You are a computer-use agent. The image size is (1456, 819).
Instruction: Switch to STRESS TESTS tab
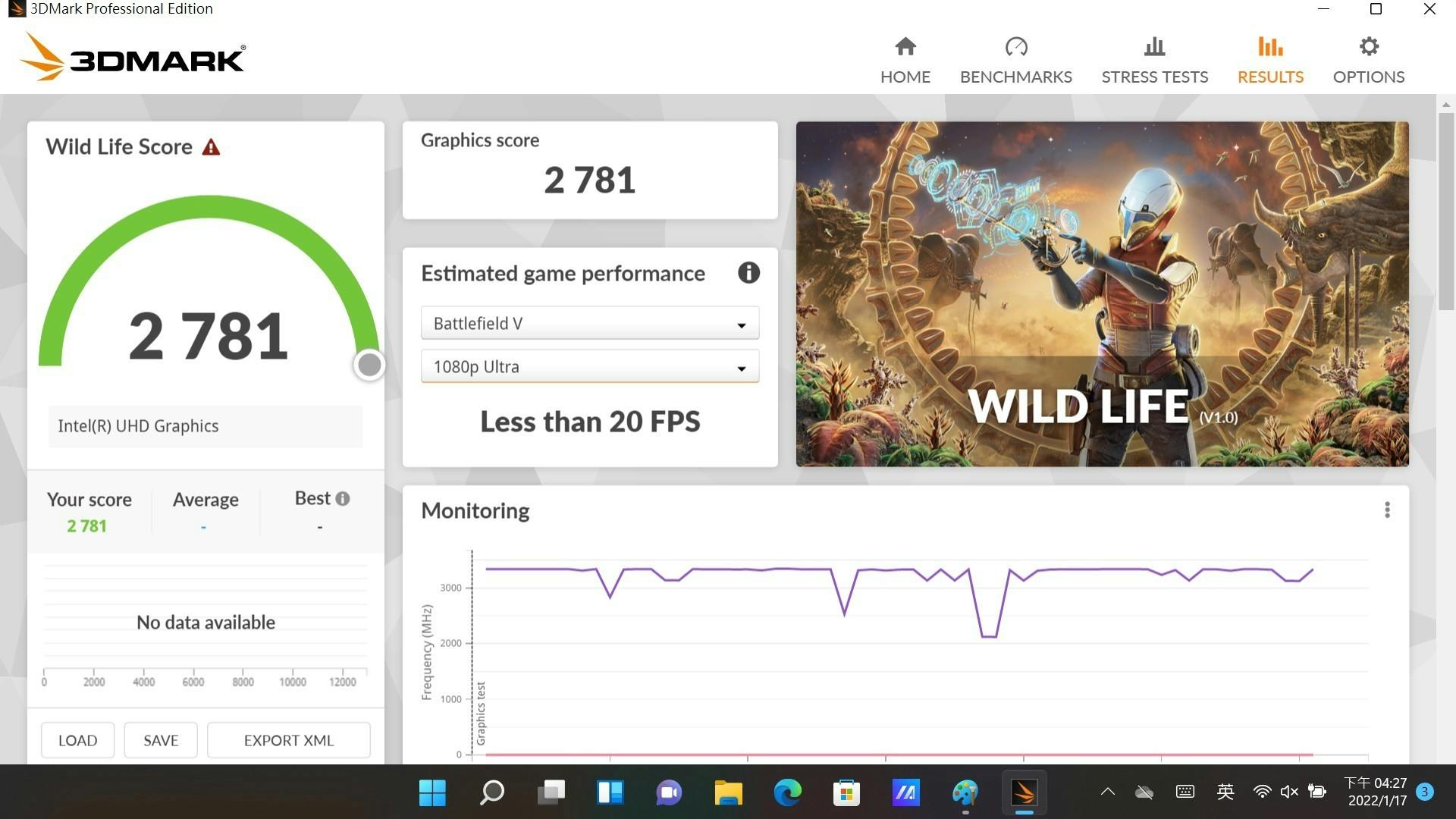(x=1154, y=61)
